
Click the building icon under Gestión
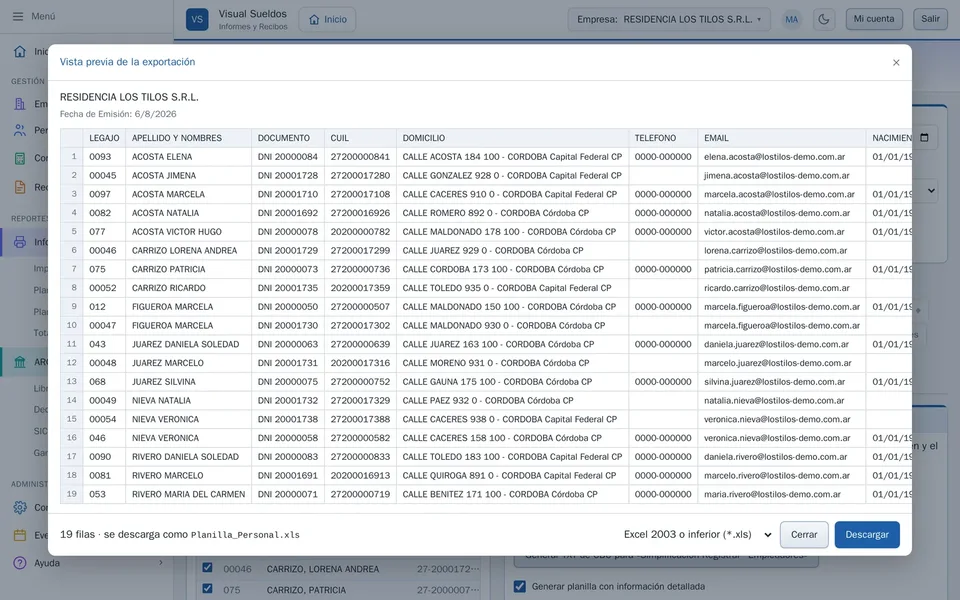[20, 104]
